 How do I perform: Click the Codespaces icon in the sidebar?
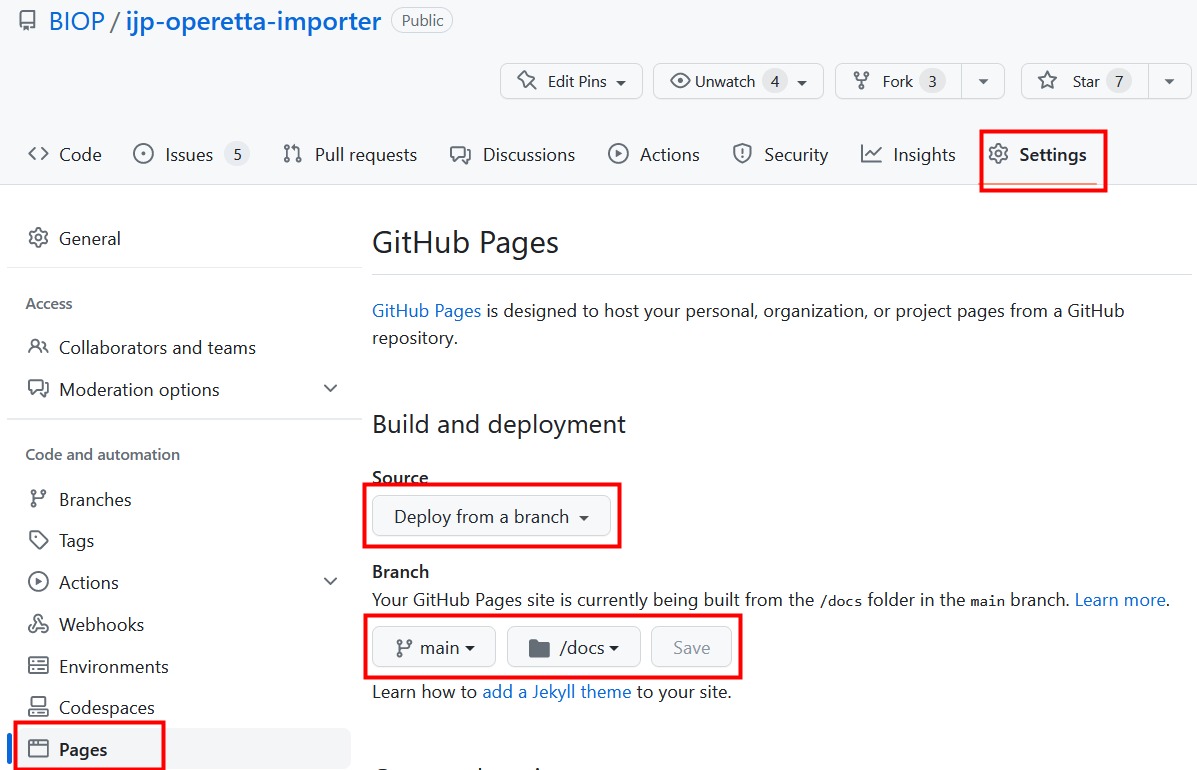point(38,707)
